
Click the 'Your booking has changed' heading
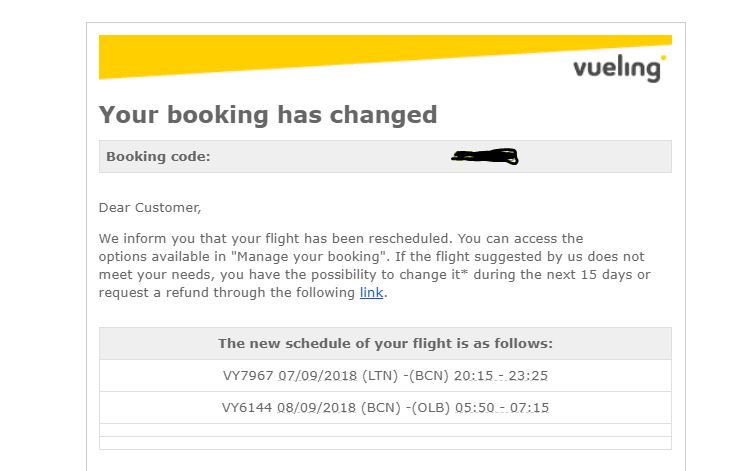click(x=268, y=115)
